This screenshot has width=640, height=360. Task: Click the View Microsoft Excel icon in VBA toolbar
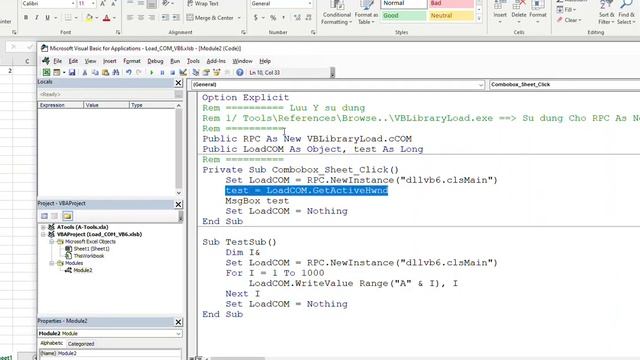point(47,73)
